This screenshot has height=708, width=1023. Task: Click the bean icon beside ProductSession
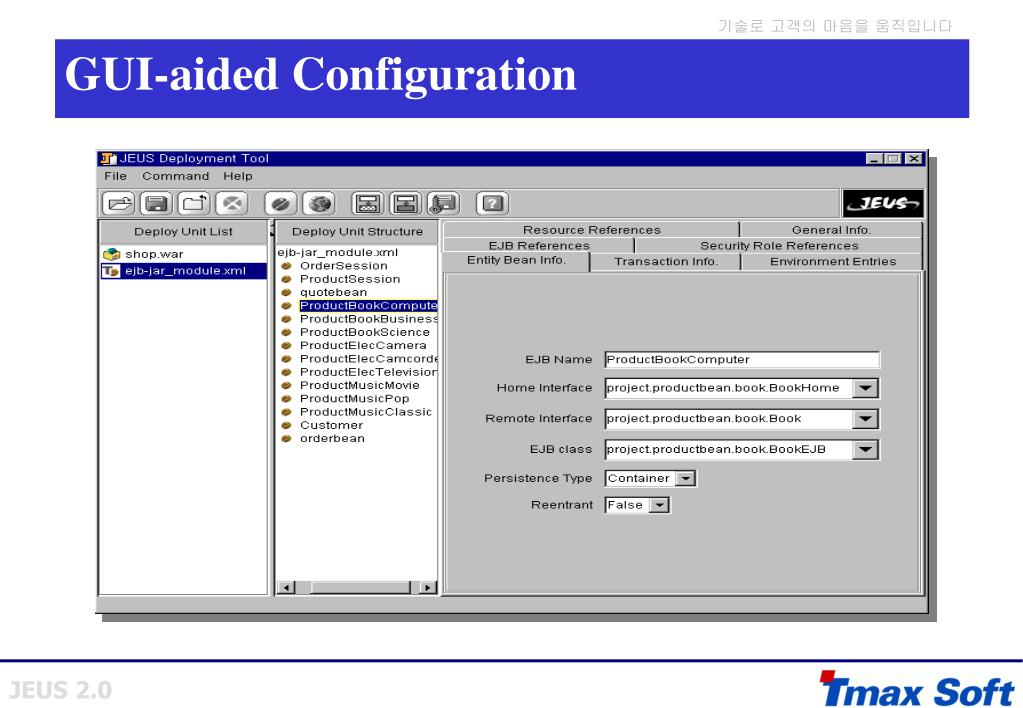click(x=286, y=279)
